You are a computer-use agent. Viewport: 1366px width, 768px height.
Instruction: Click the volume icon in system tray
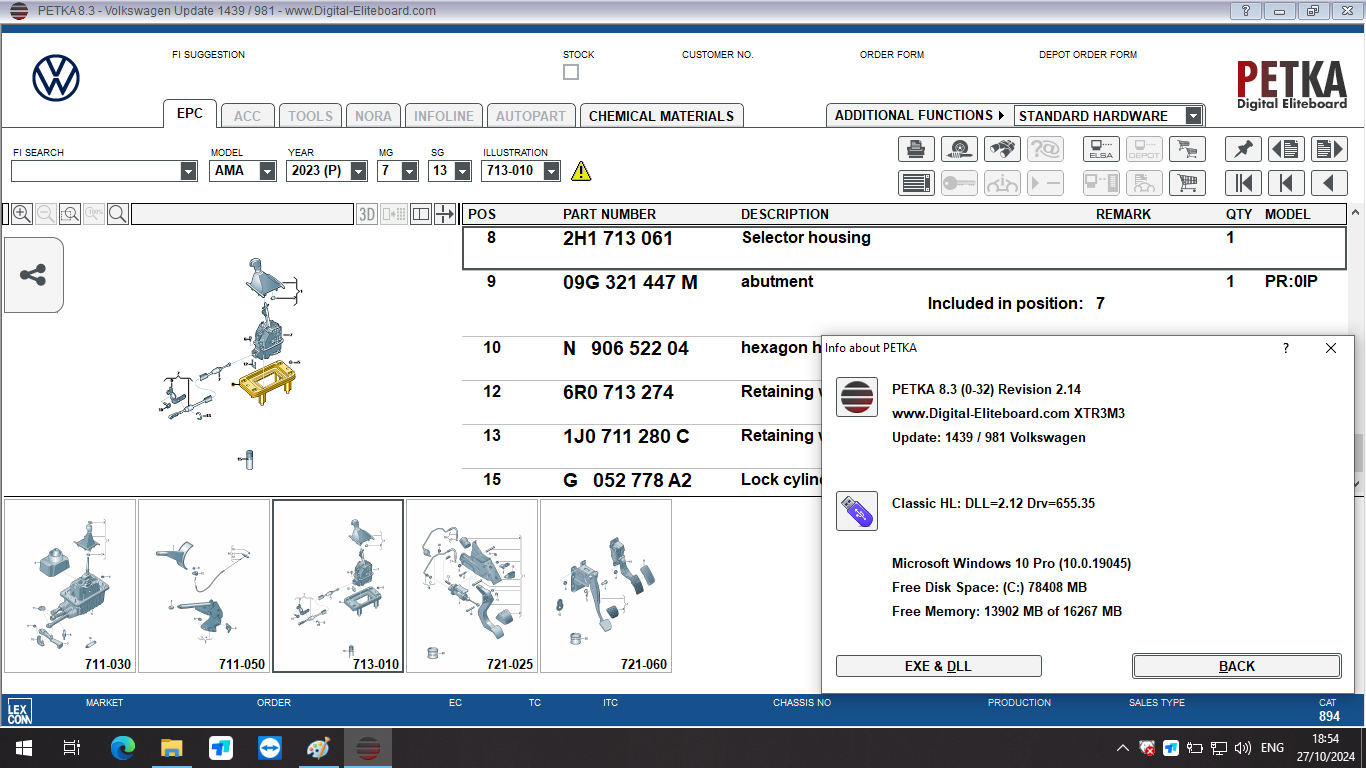(x=1243, y=748)
